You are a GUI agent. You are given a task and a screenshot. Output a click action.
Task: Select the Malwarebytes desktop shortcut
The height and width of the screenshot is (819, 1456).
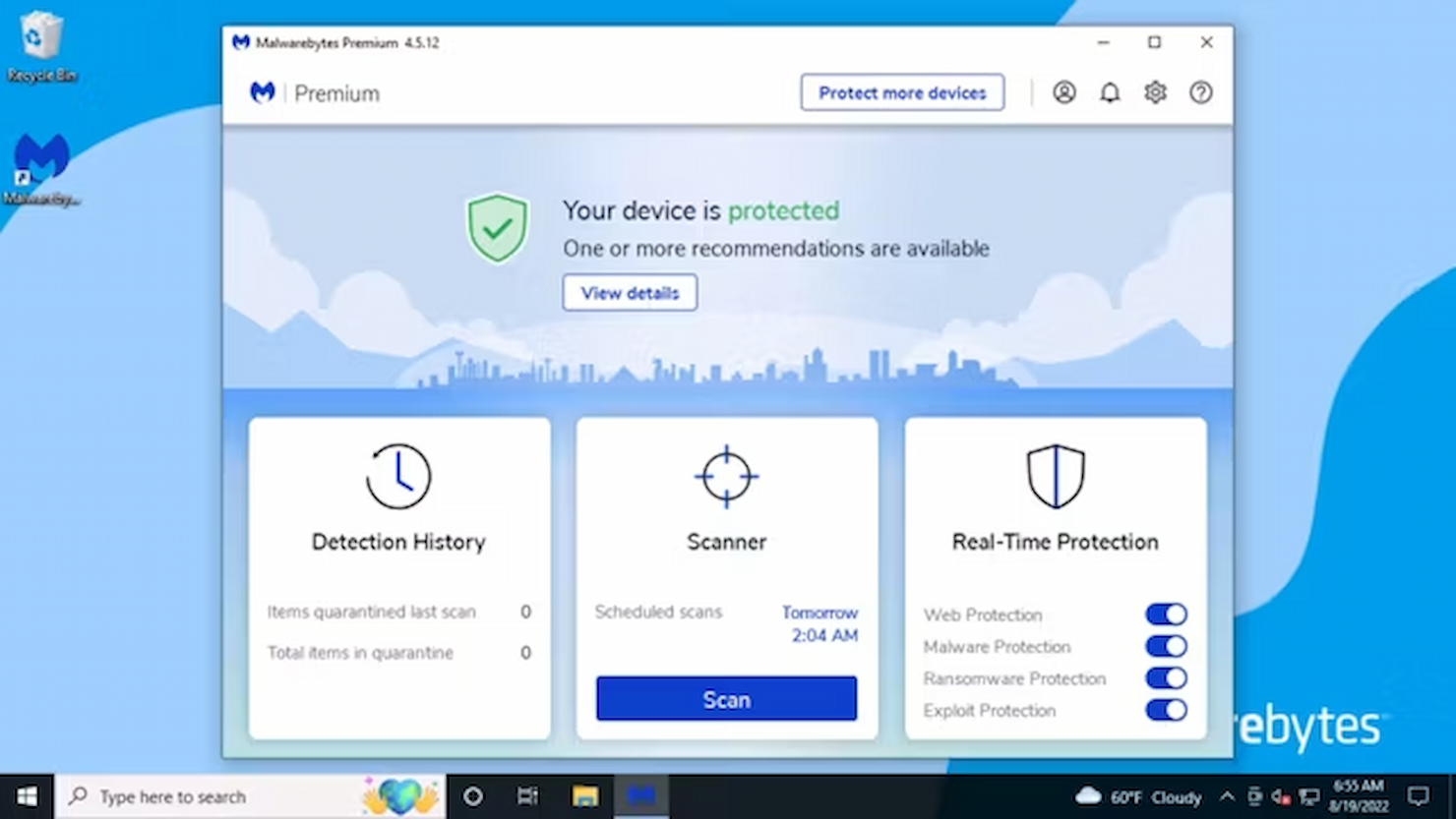[41, 169]
